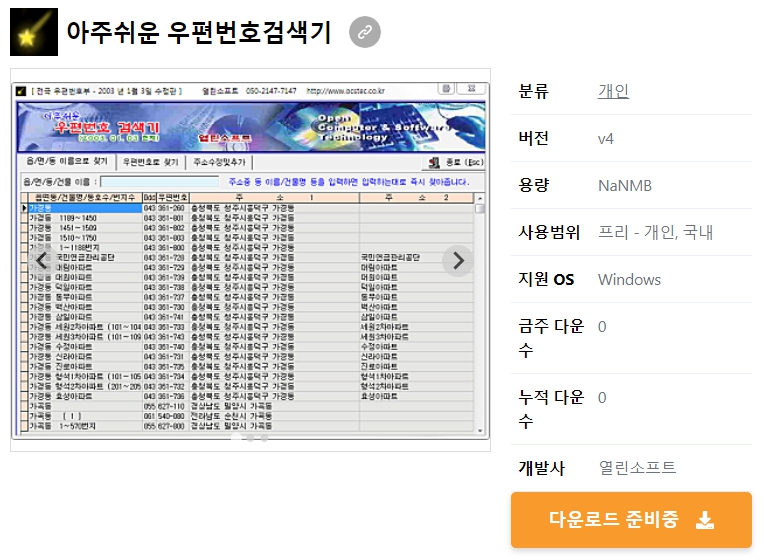This screenshot has height=560, width=764.
Task: Select the second carousel dot indicator
Action: pyautogui.click(x=250, y=438)
